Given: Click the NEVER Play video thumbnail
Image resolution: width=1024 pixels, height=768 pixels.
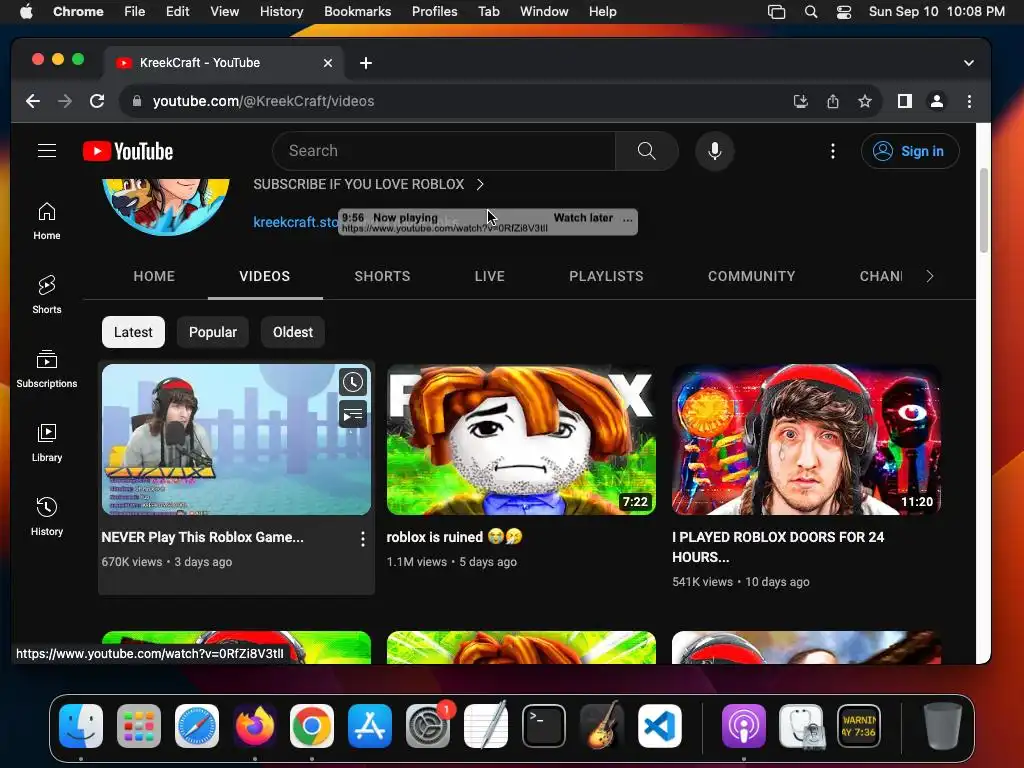Looking at the screenshot, I should (236, 440).
